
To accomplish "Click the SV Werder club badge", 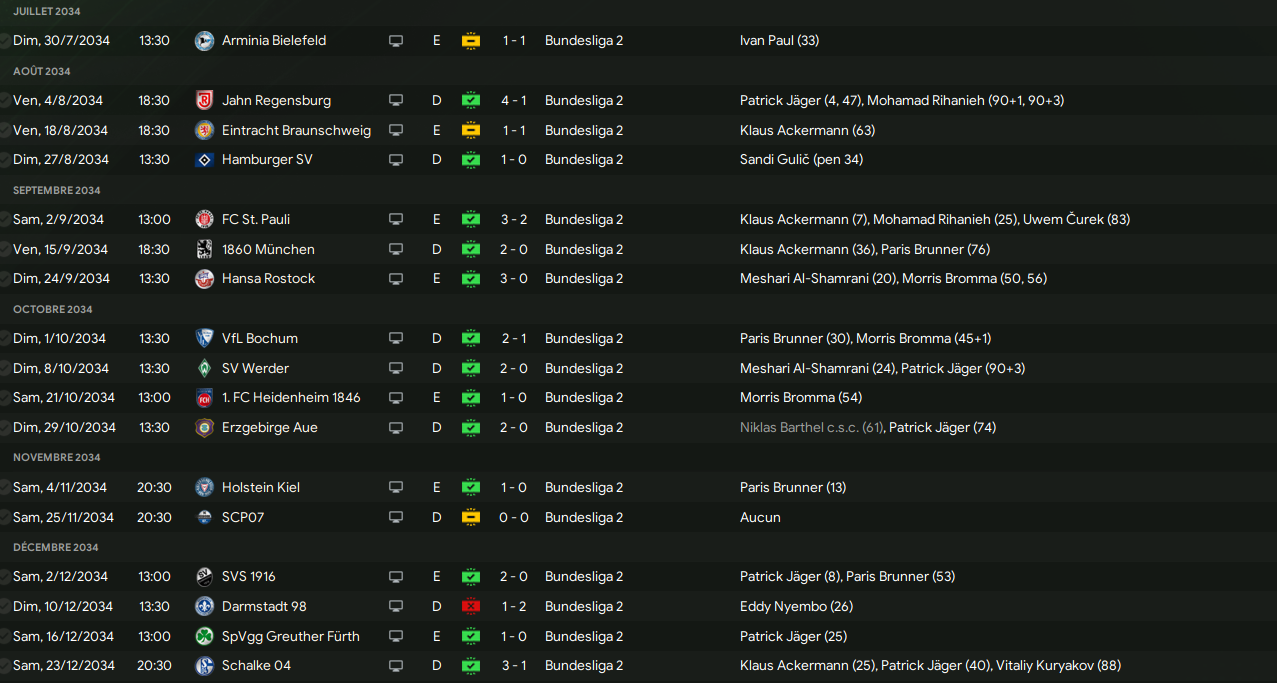I will 204,369.
